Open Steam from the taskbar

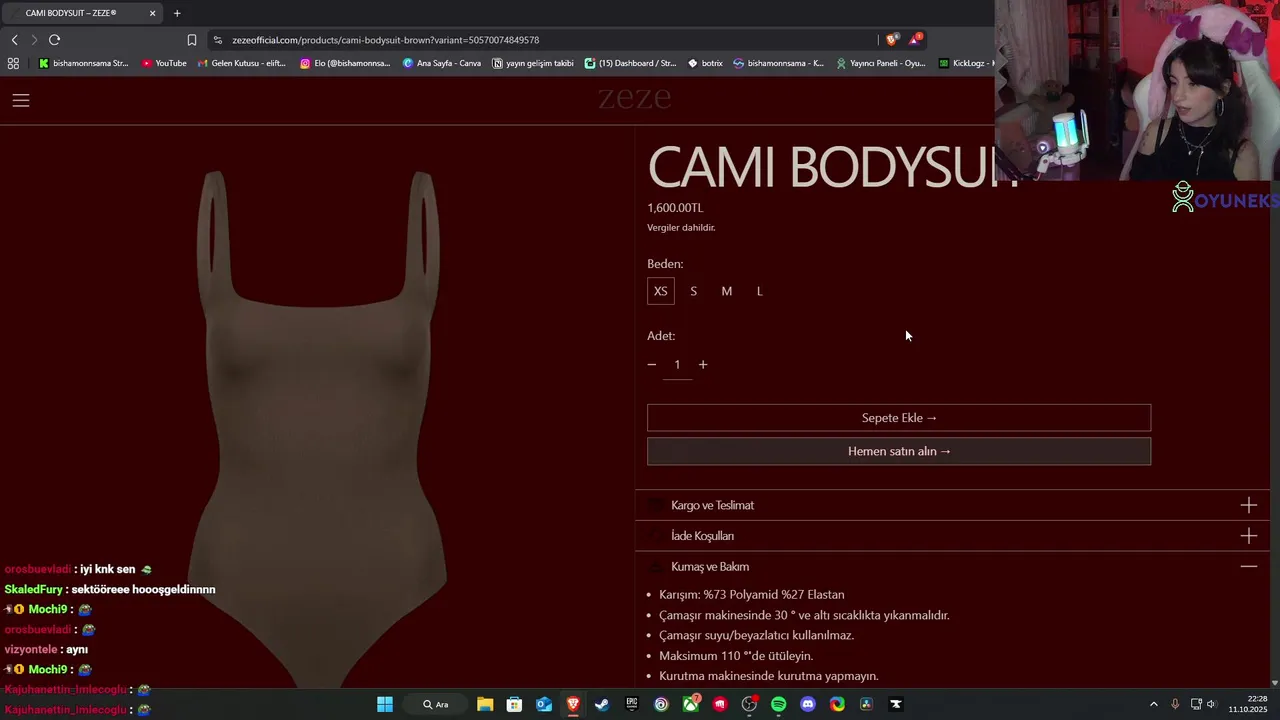point(602,704)
